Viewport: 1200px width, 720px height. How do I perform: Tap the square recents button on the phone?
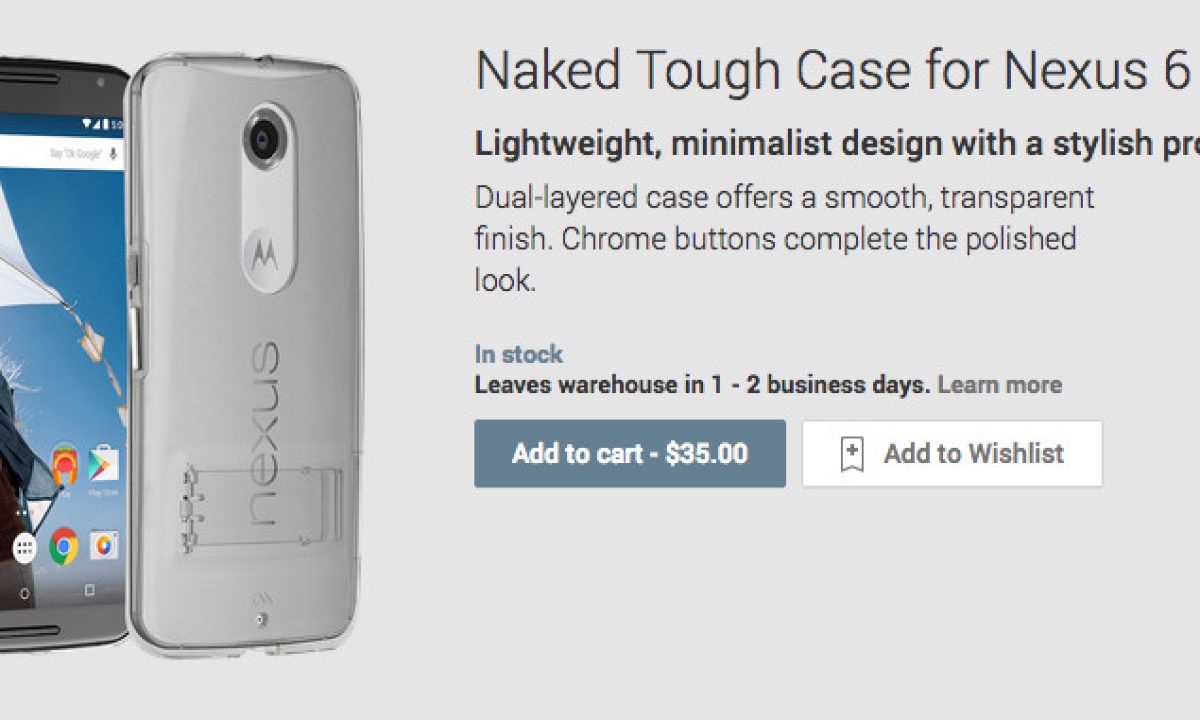pyautogui.click(x=87, y=592)
